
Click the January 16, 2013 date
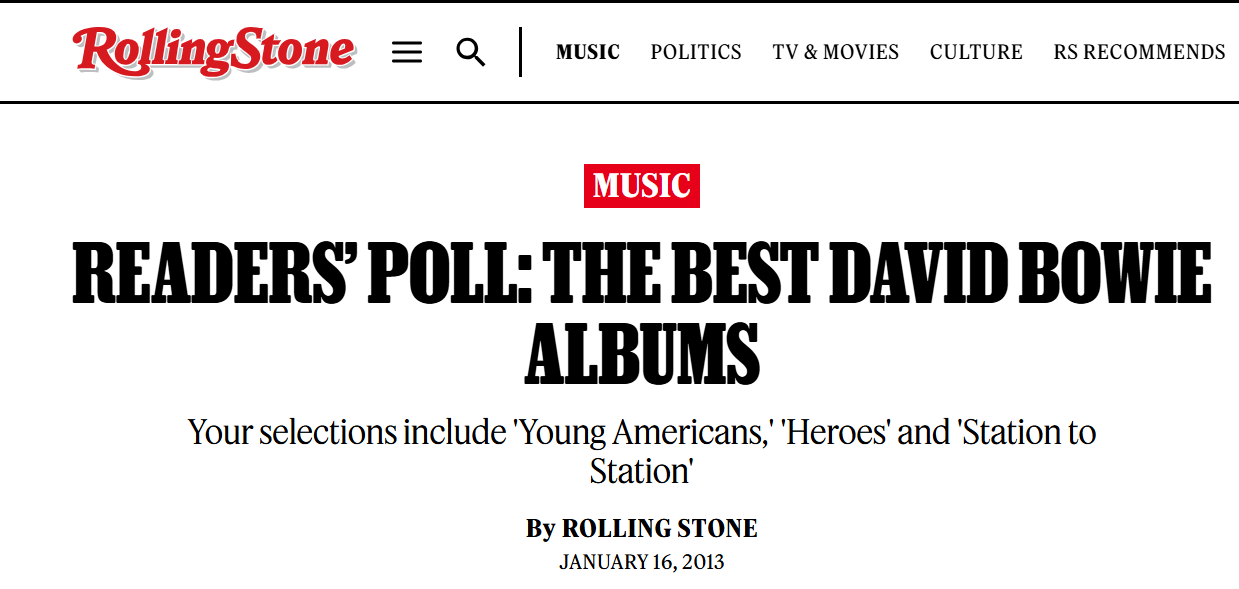pos(642,562)
